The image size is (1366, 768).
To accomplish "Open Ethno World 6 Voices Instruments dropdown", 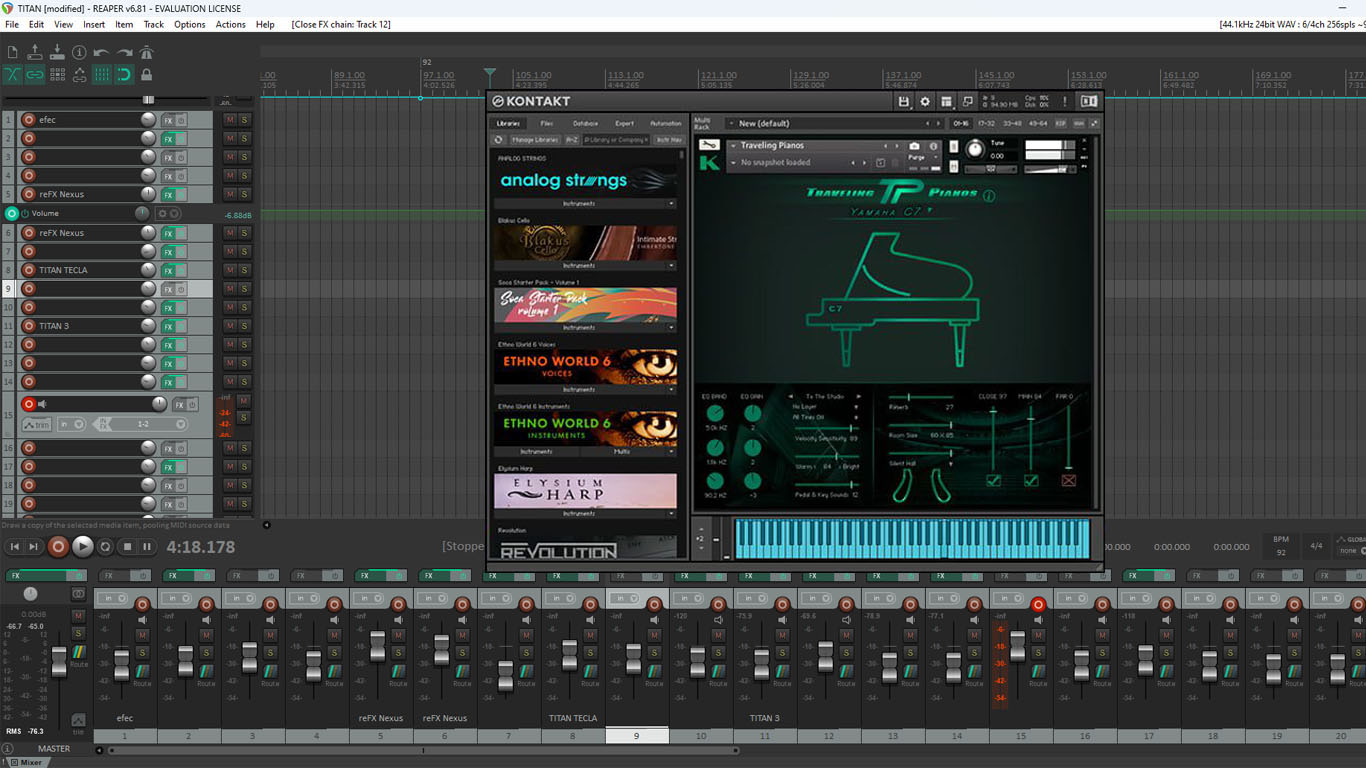I will (x=586, y=389).
